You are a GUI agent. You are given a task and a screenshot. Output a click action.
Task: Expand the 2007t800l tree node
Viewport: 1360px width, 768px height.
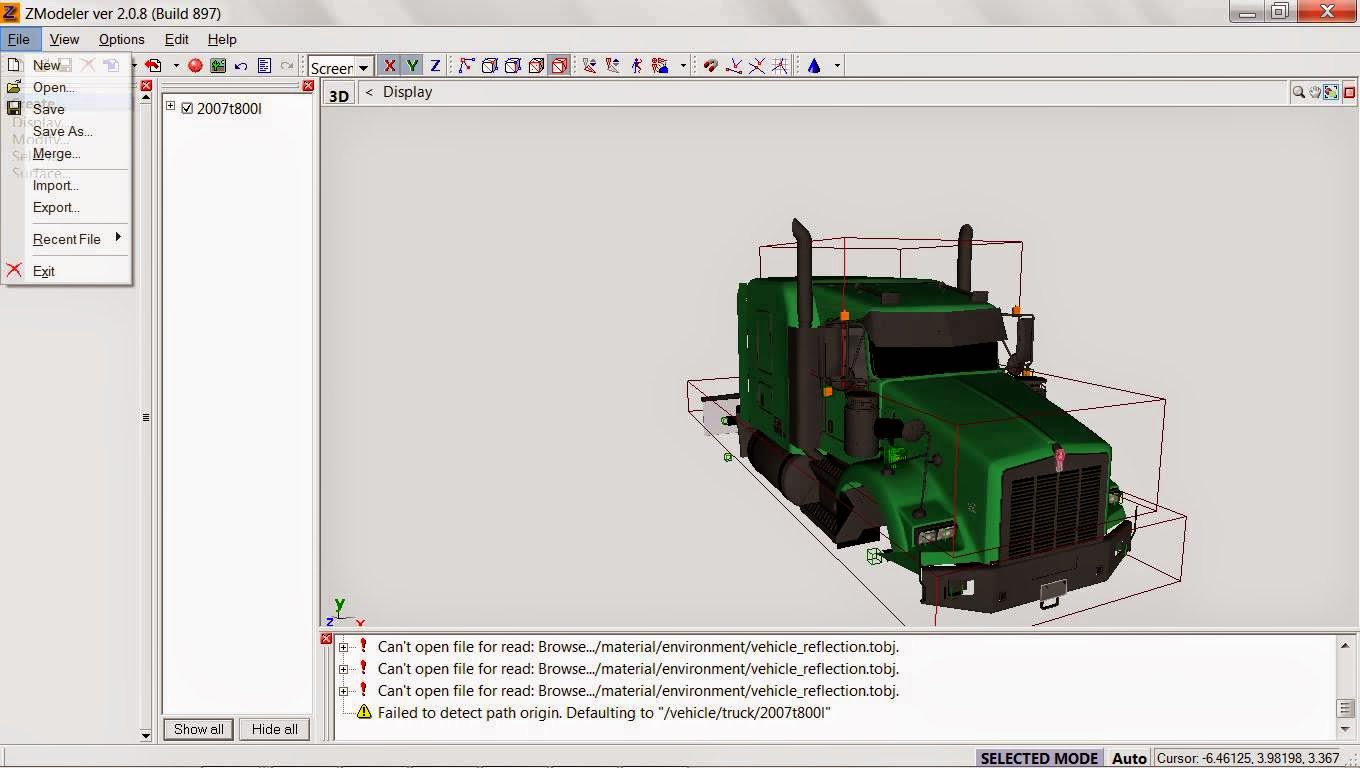pyautogui.click(x=171, y=108)
